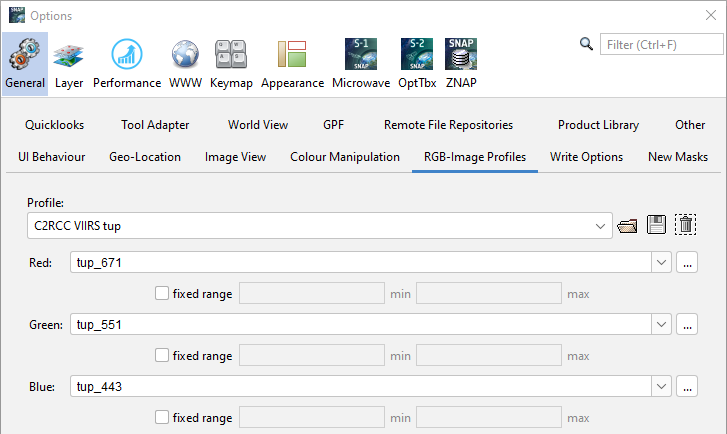Open the Layer options category
Image resolution: width=727 pixels, height=434 pixels.
(x=69, y=64)
